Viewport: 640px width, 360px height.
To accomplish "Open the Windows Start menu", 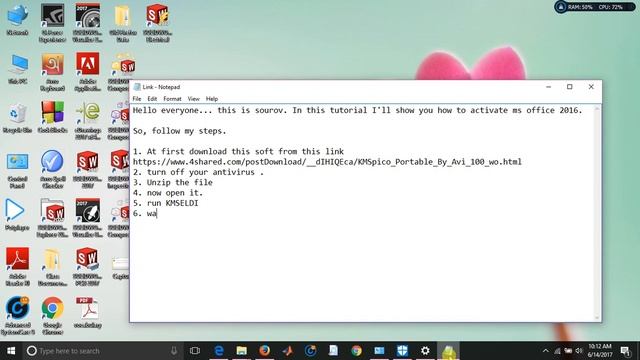I will pyautogui.click(x=11, y=351).
